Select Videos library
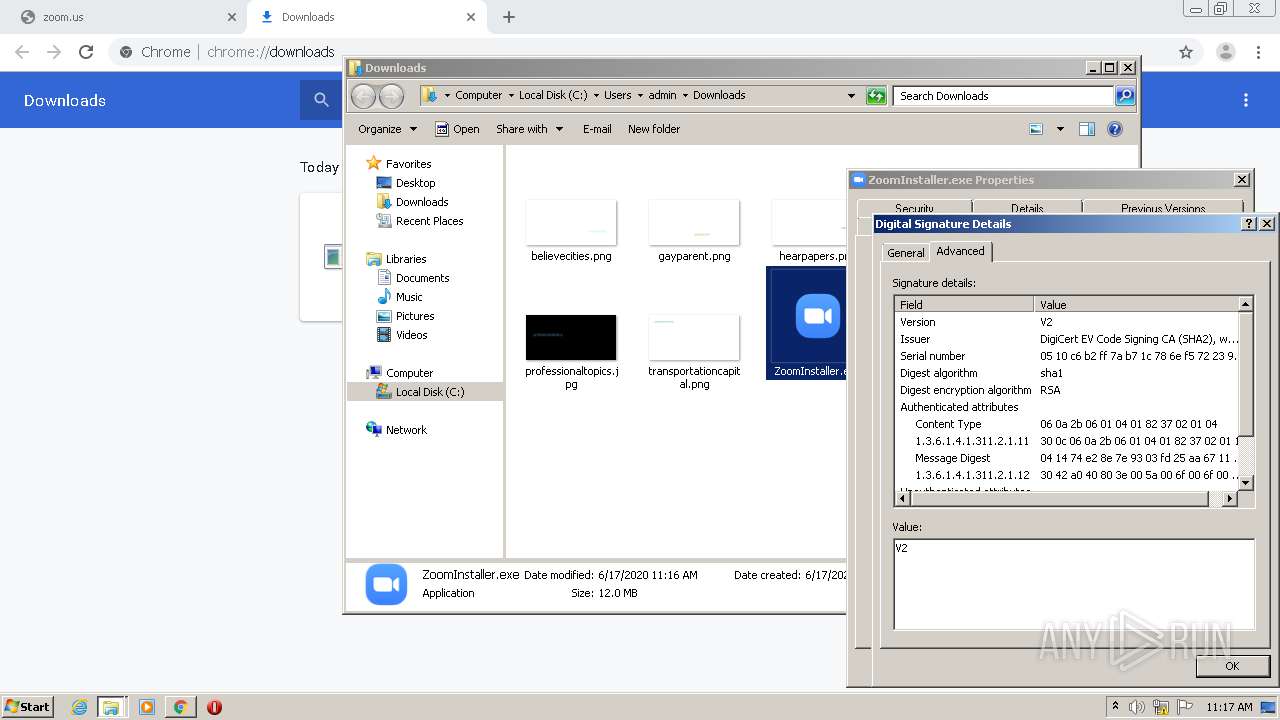The height and width of the screenshot is (720, 1280). [x=411, y=335]
